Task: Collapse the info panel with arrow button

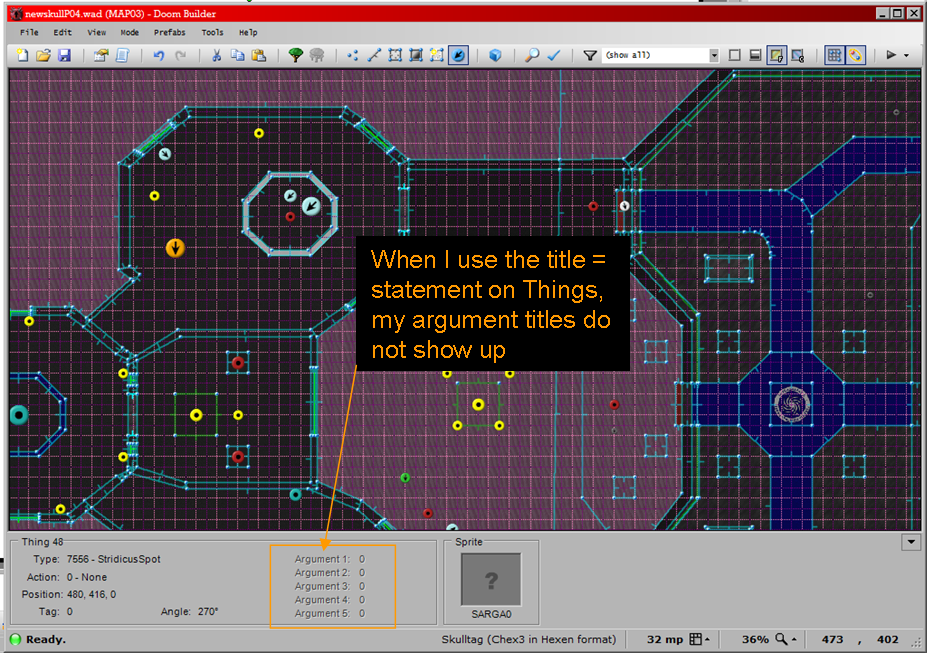Action: point(910,542)
